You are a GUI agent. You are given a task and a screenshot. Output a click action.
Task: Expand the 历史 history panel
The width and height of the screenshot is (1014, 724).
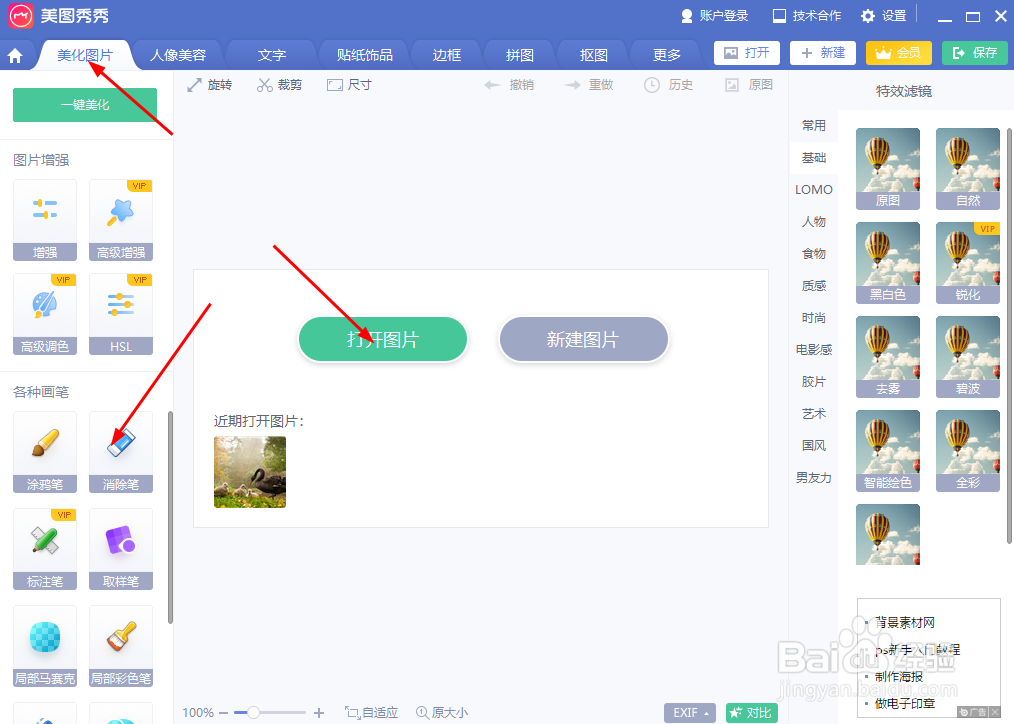[x=668, y=84]
